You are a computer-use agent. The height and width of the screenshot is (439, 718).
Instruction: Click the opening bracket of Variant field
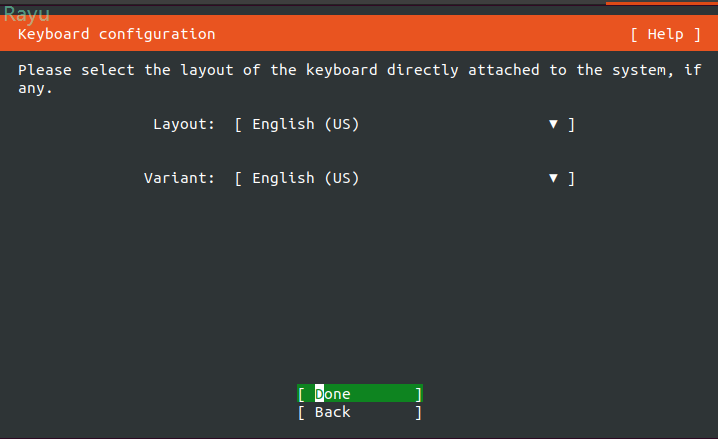[x=239, y=178]
